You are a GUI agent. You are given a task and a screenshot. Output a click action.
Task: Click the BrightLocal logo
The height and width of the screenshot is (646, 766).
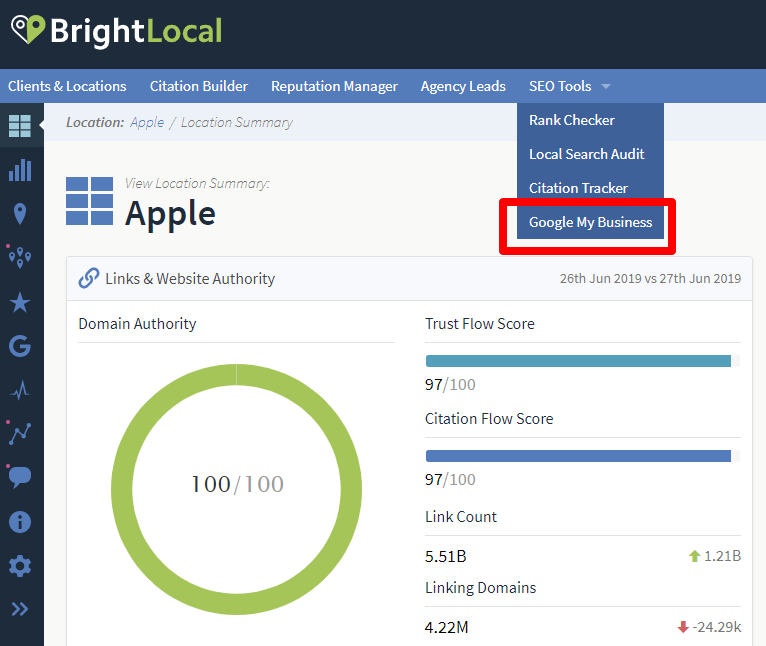tap(116, 30)
